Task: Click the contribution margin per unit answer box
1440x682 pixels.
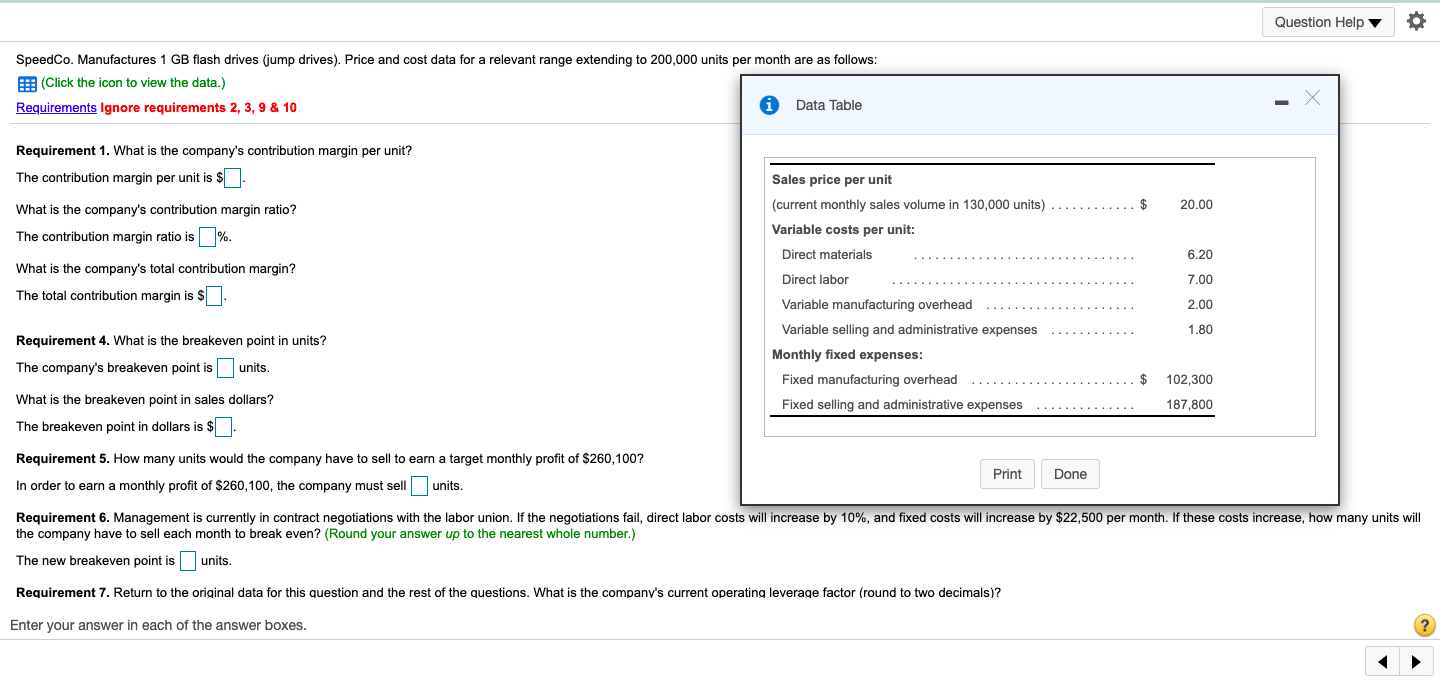Action: pyautogui.click(x=232, y=177)
